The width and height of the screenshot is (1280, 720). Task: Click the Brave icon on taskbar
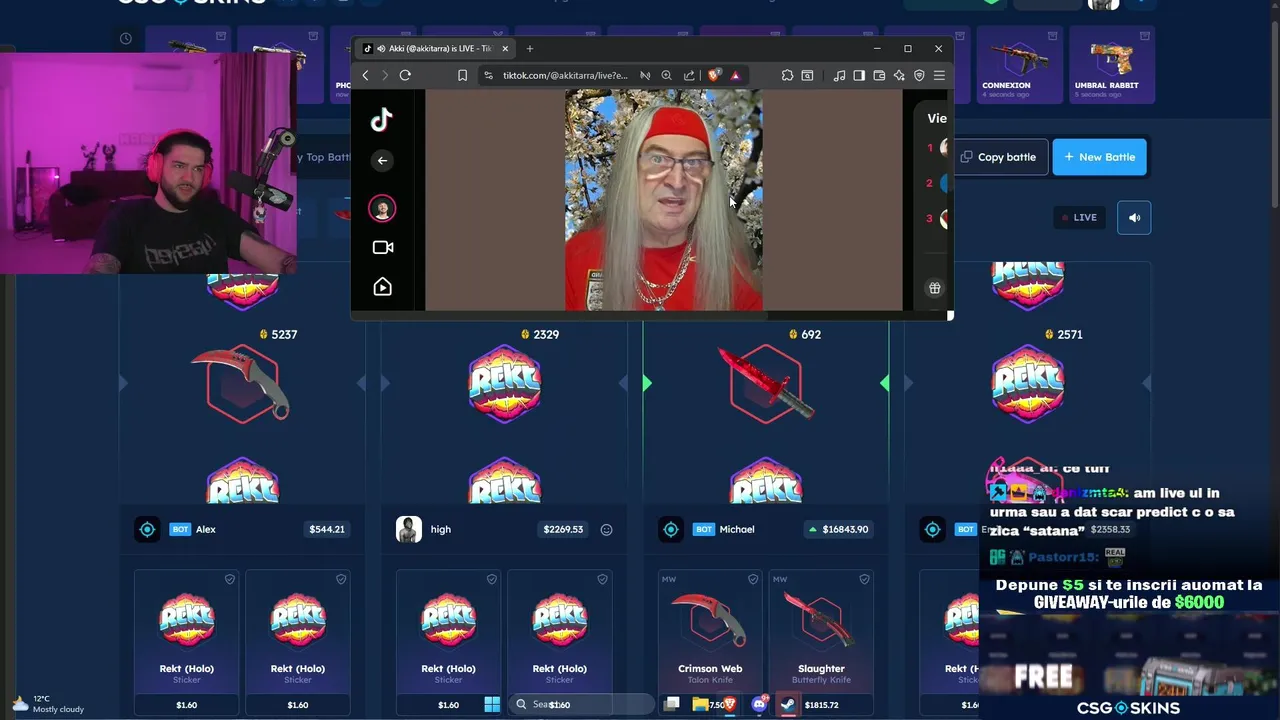pos(730,704)
